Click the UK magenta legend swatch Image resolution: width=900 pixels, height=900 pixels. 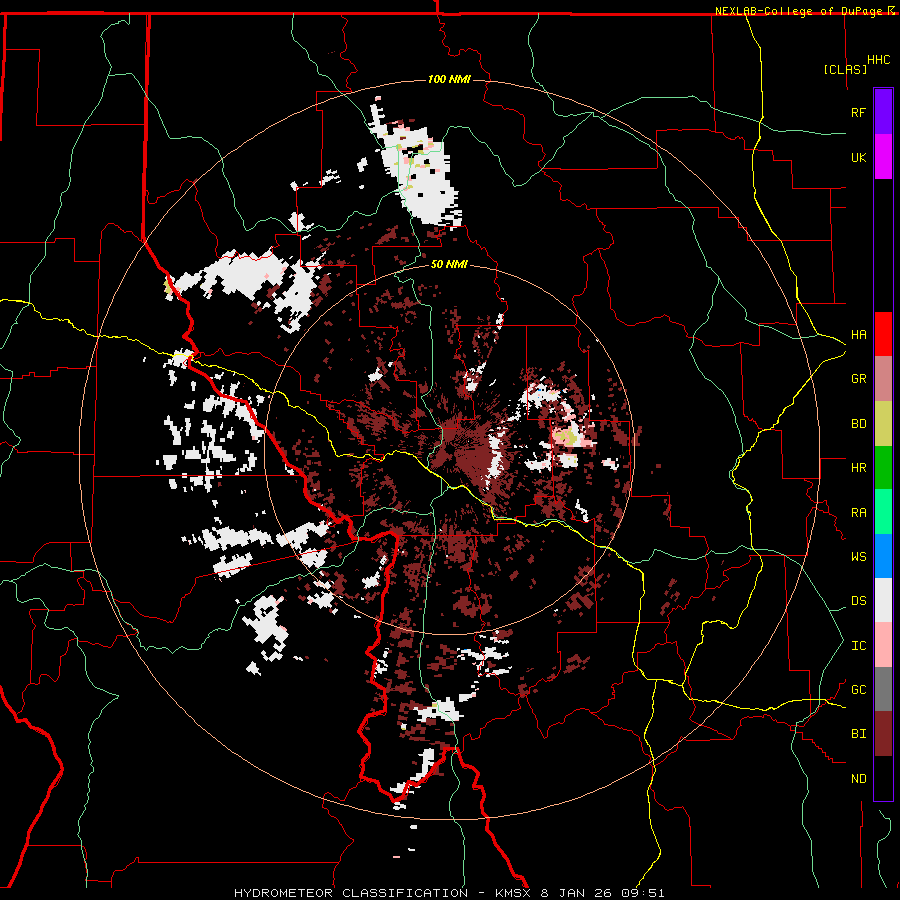click(883, 157)
